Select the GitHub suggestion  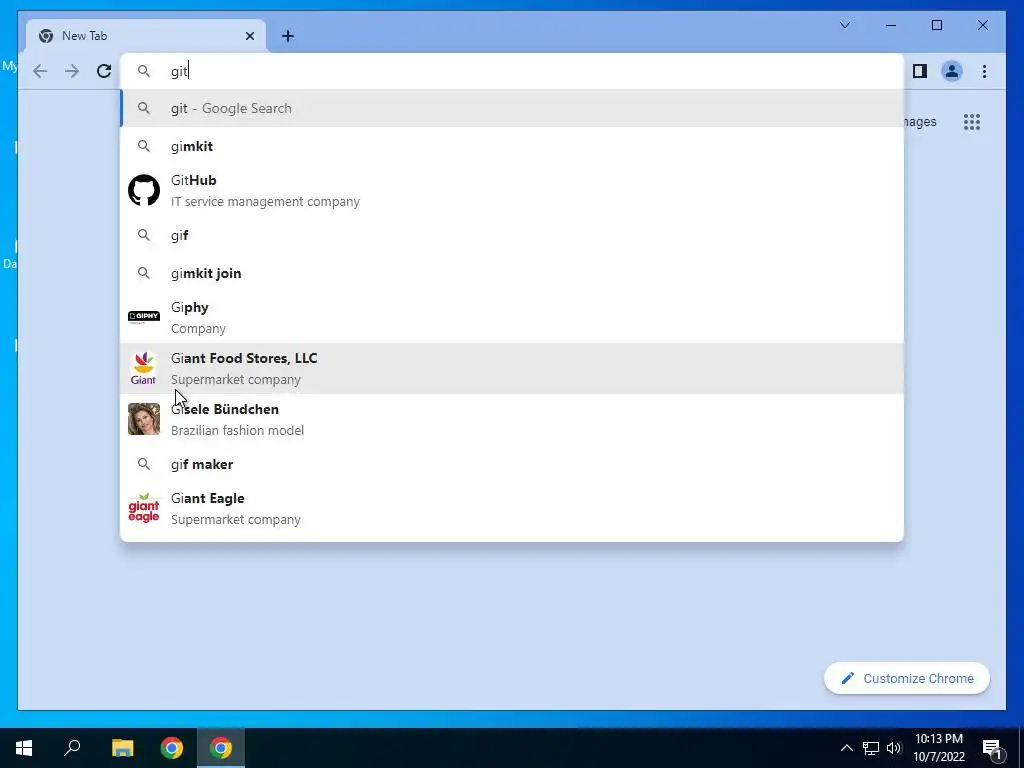(x=512, y=190)
